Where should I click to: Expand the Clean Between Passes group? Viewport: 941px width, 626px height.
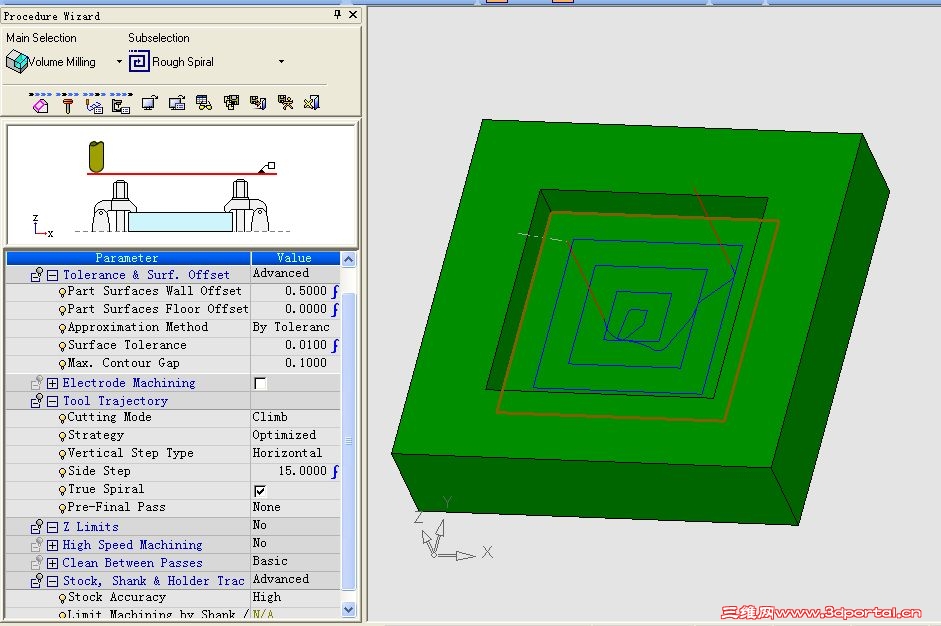[x=52, y=564]
